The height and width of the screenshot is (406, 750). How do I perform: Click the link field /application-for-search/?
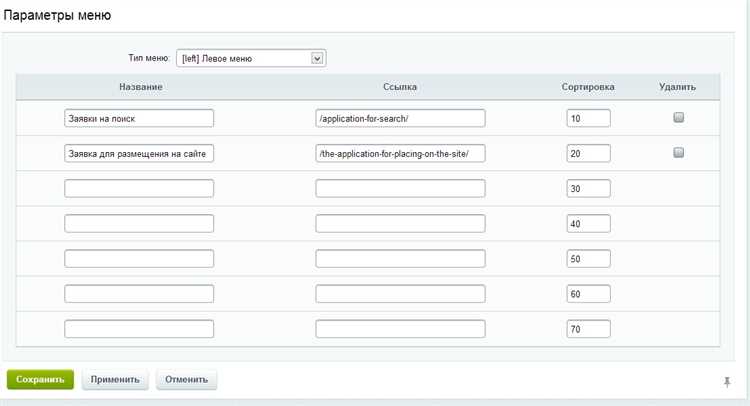[x=400, y=119]
